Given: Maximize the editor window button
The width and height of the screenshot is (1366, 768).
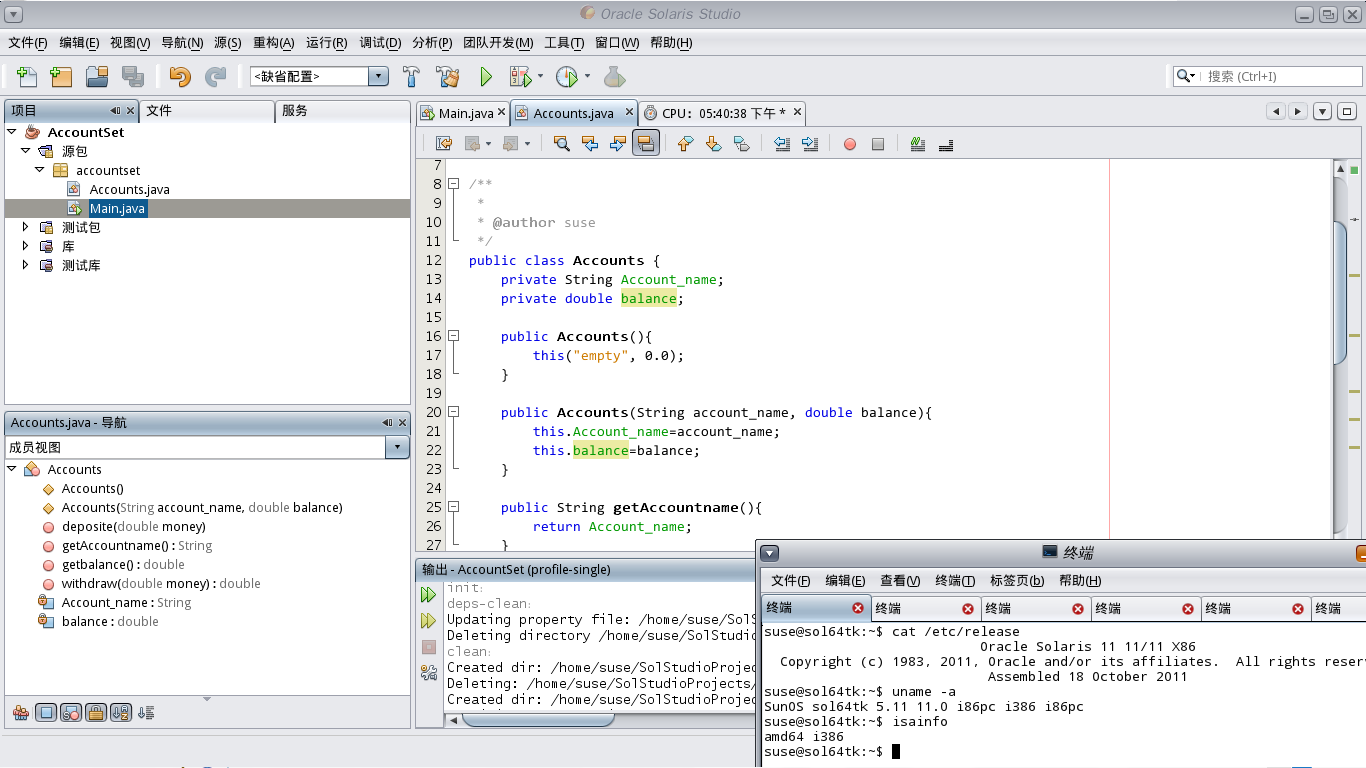Looking at the screenshot, I should coord(1347,112).
